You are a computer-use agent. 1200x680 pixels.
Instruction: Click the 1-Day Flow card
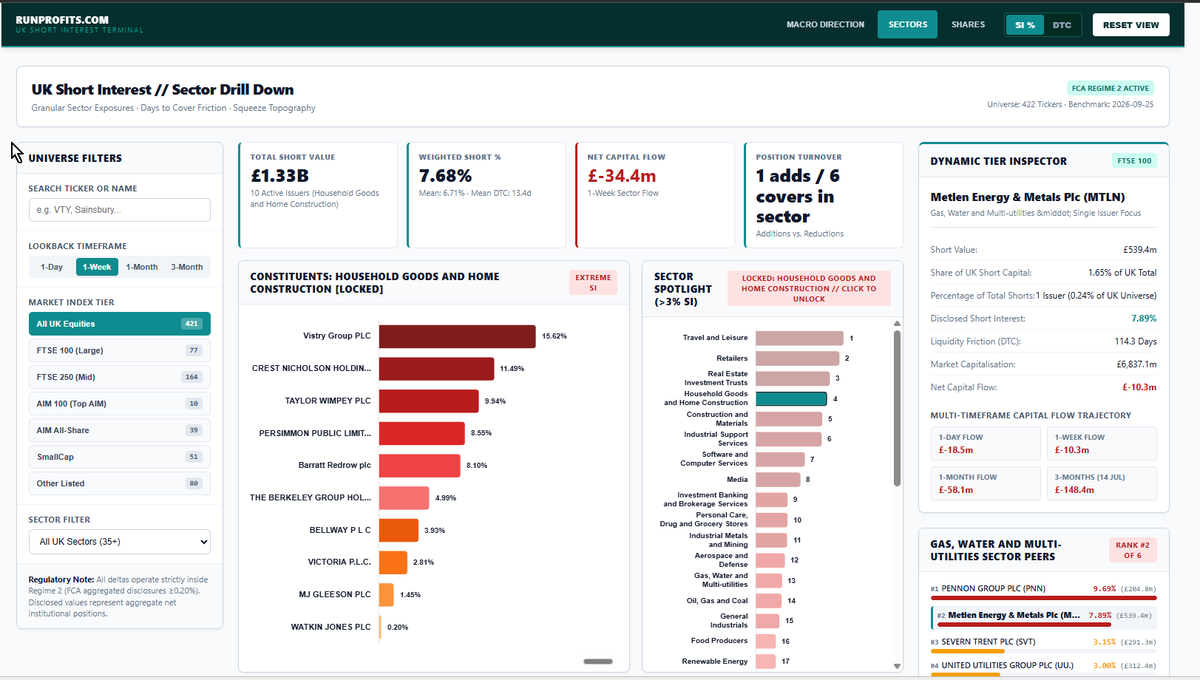point(987,443)
